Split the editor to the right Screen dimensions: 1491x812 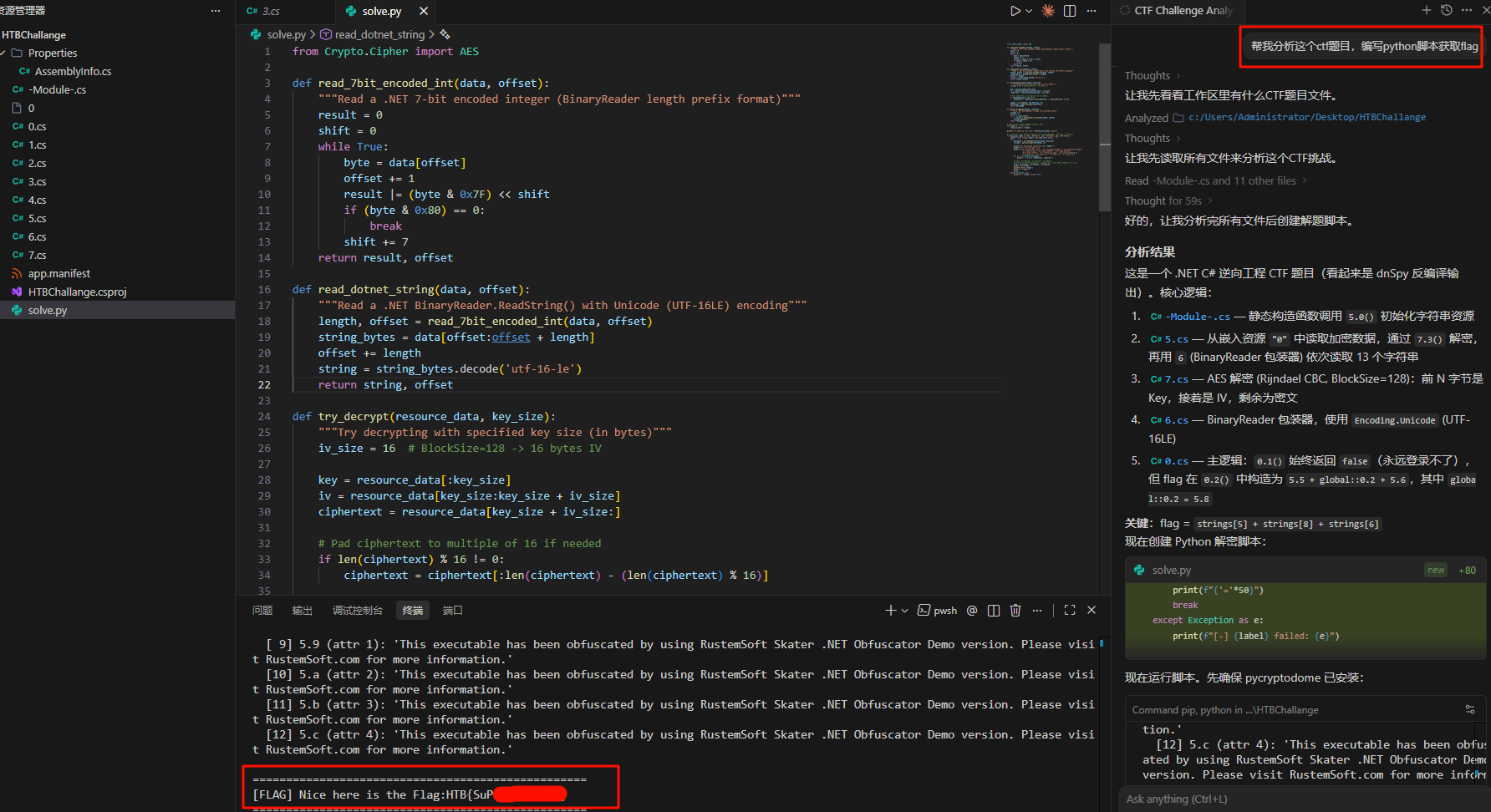(x=1070, y=11)
